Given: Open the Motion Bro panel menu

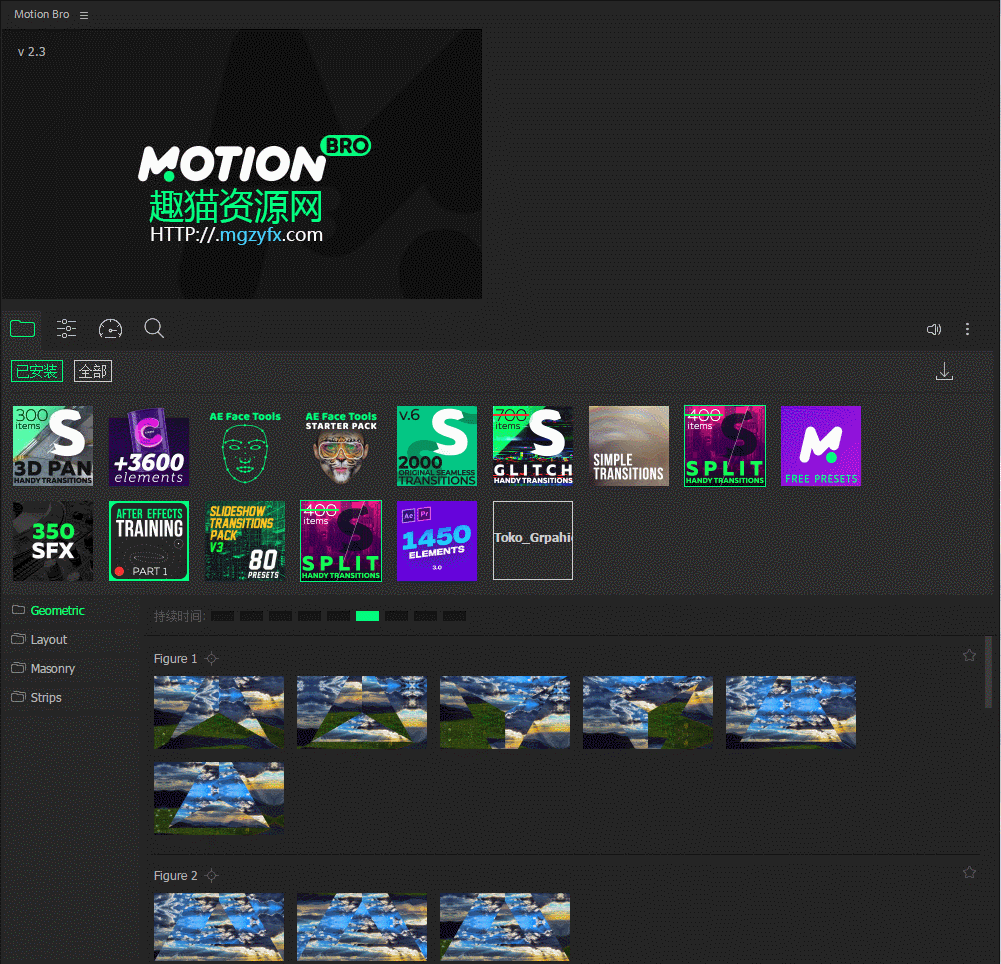Looking at the screenshot, I should [84, 15].
